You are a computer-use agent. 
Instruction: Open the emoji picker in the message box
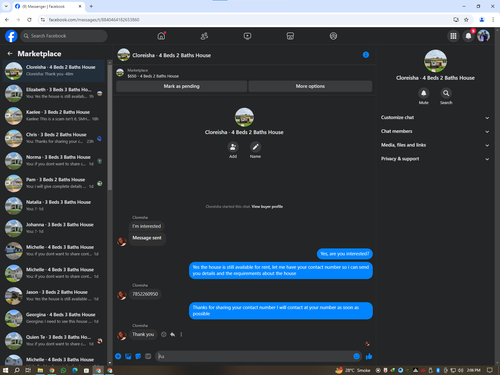(x=356, y=356)
